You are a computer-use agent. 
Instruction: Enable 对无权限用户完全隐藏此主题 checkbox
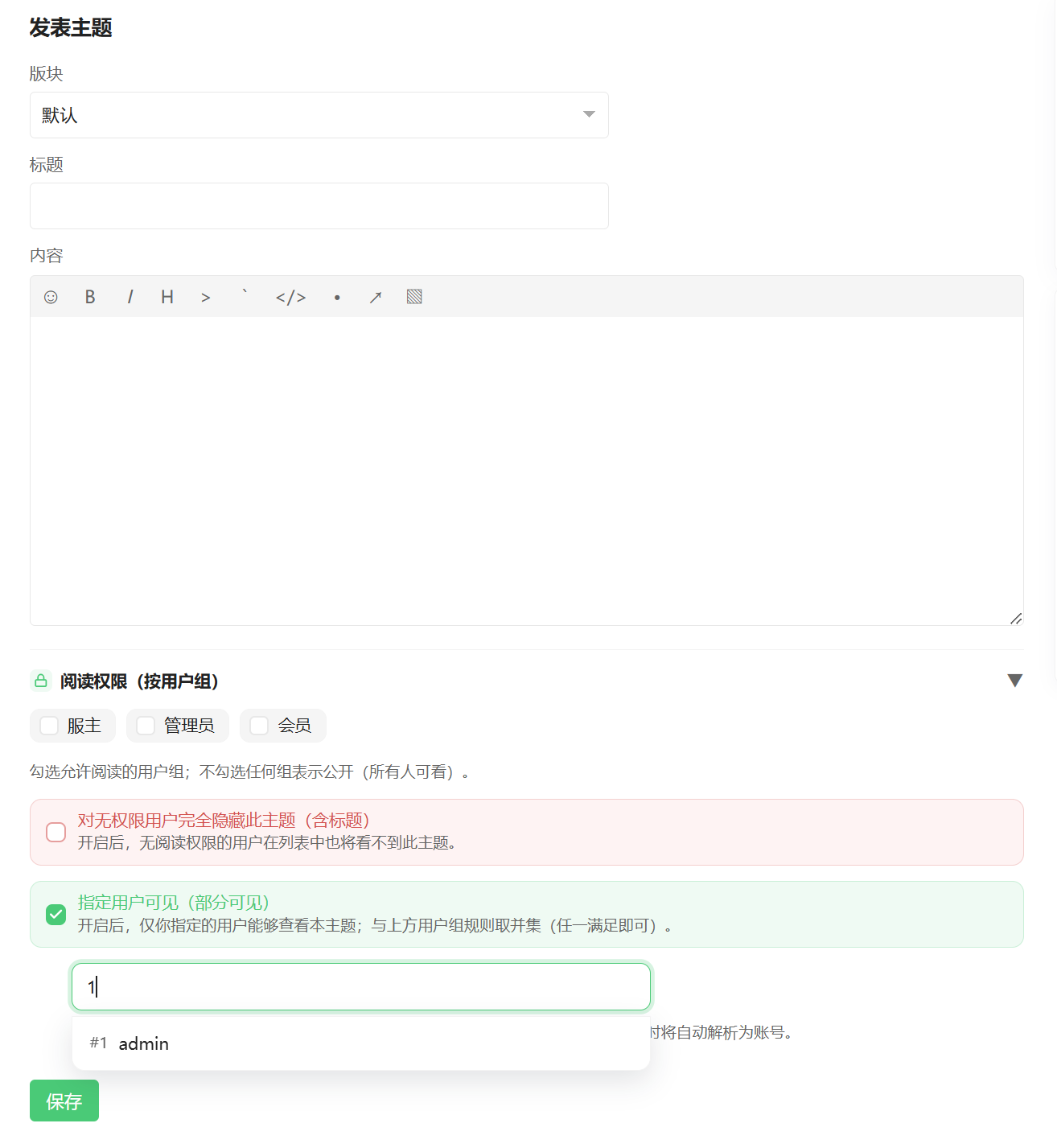[56, 832]
